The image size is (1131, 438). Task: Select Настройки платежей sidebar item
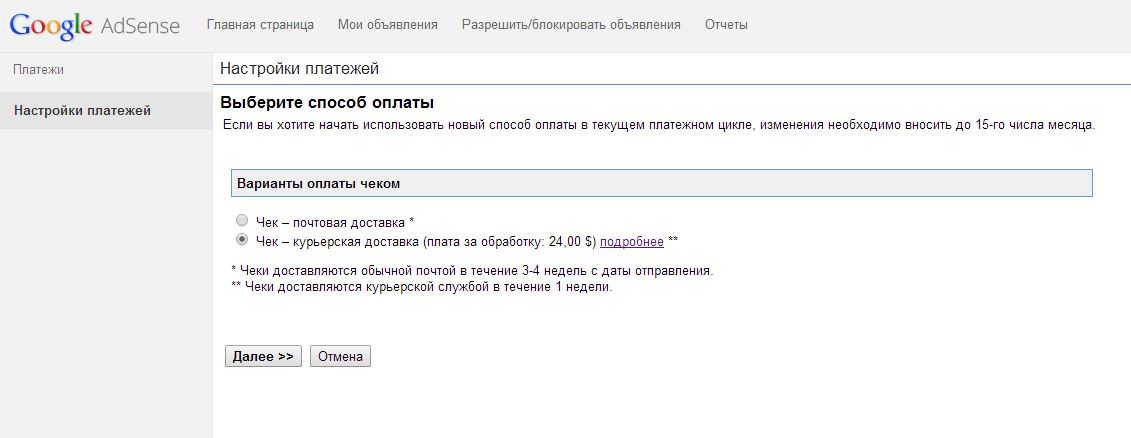tap(106, 110)
